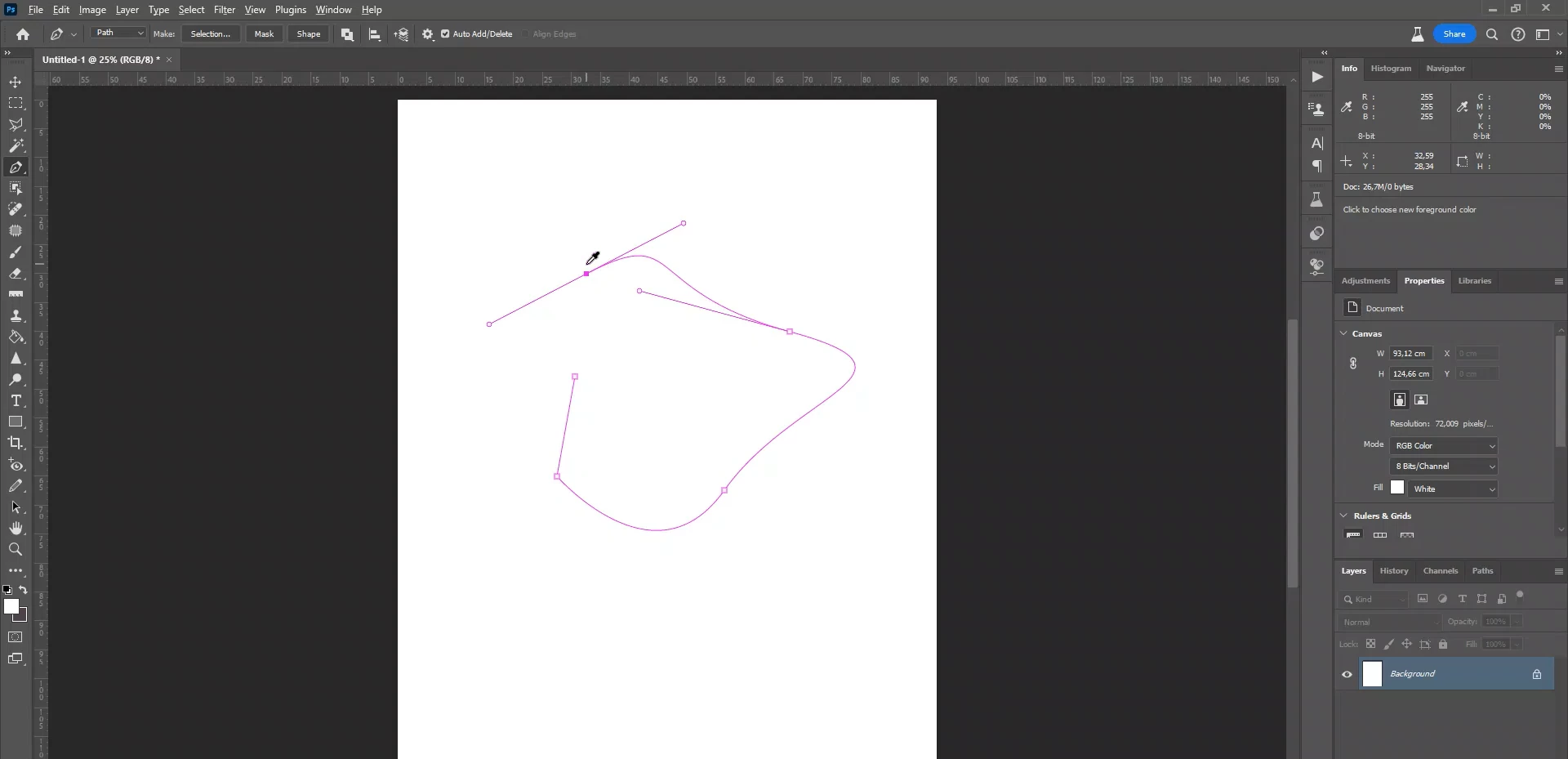Select the Lasso tool
Viewport: 1568px width, 759px height.
(16, 125)
